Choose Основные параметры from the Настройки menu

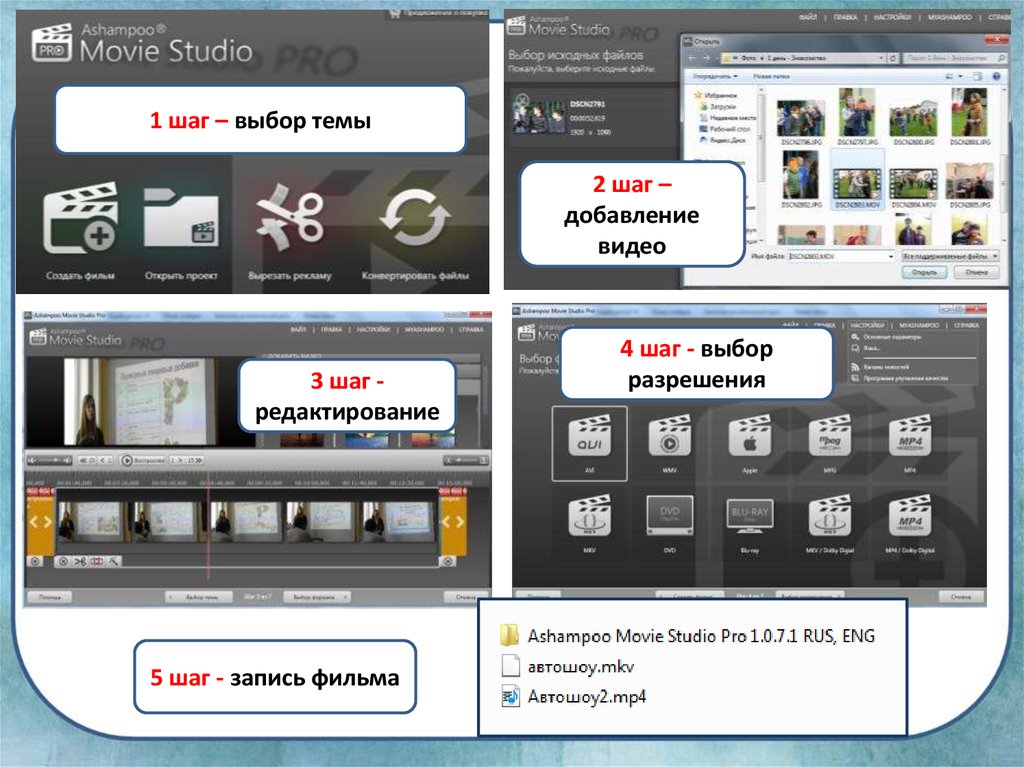pos(891,337)
